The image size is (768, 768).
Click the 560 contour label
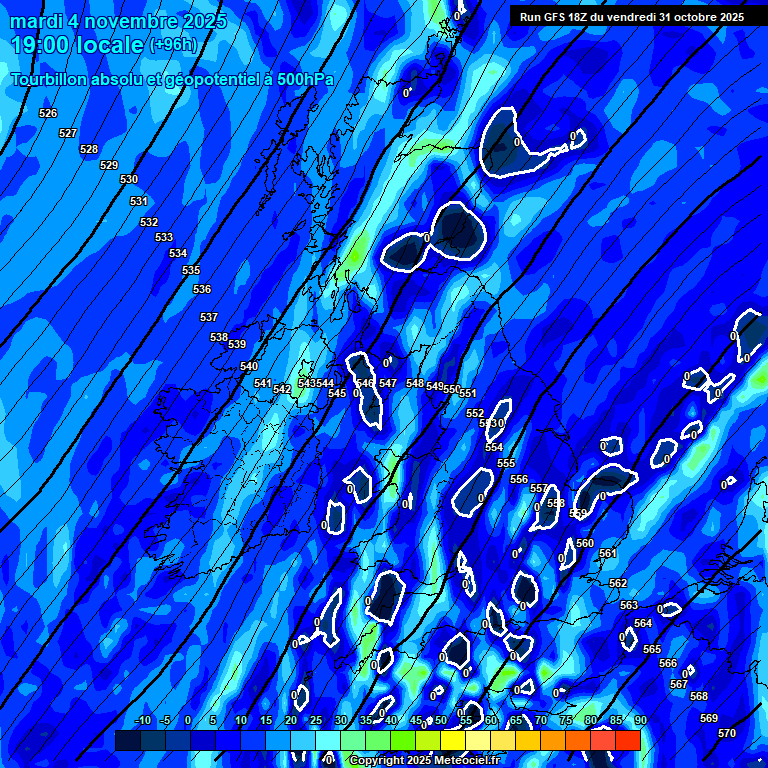coord(585,543)
